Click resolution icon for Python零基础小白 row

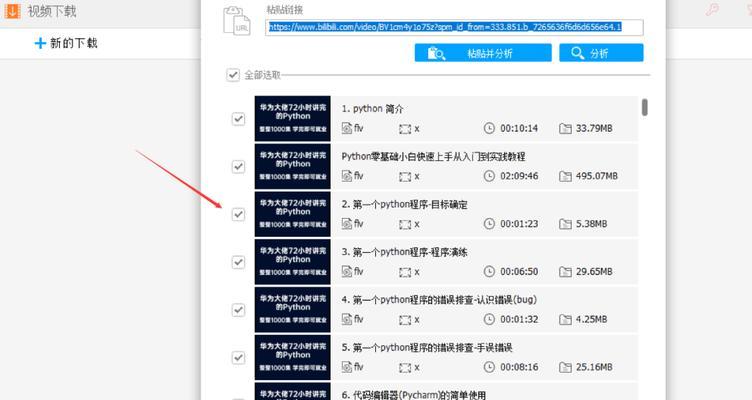405,177
